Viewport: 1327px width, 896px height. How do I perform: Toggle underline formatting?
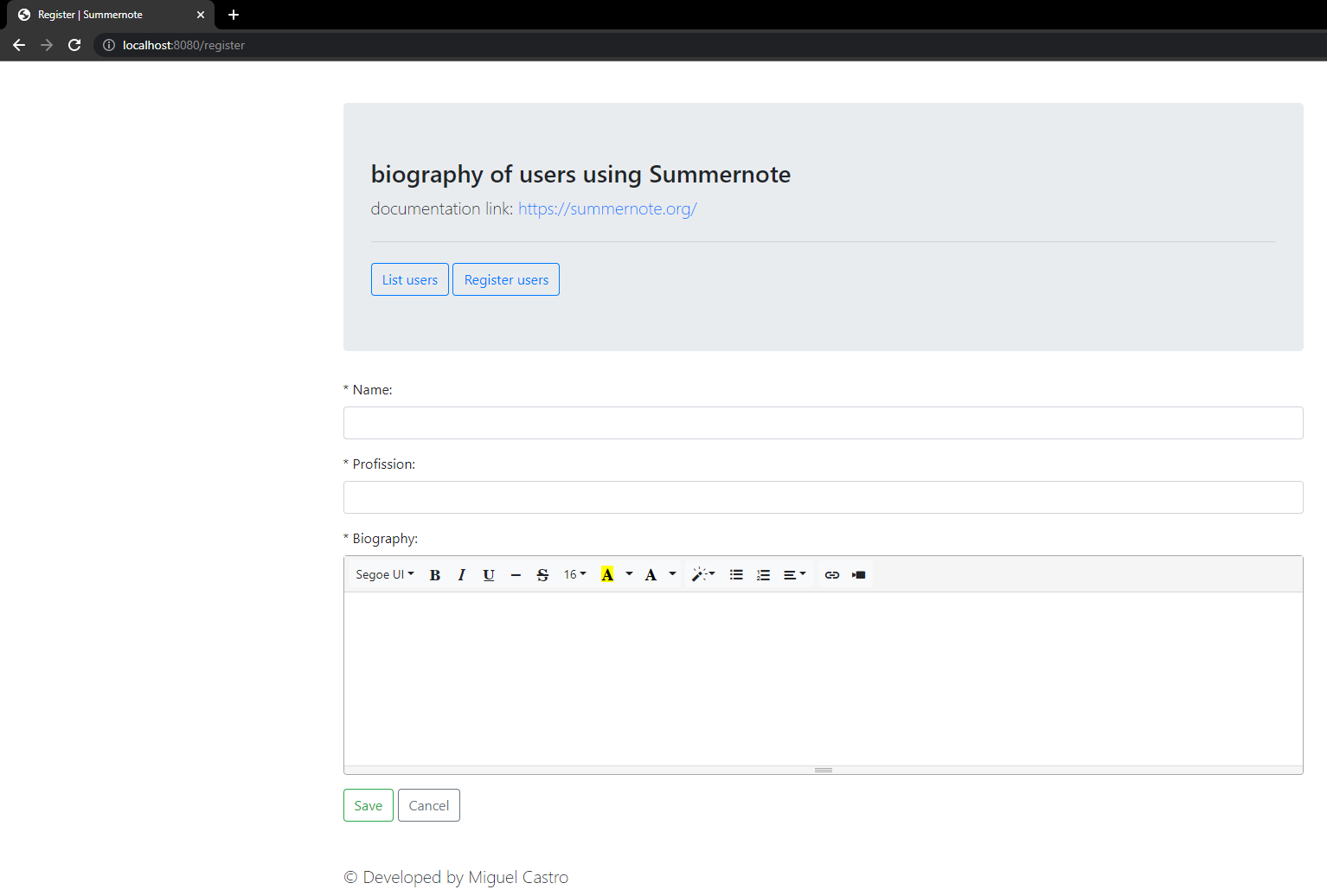tap(489, 574)
